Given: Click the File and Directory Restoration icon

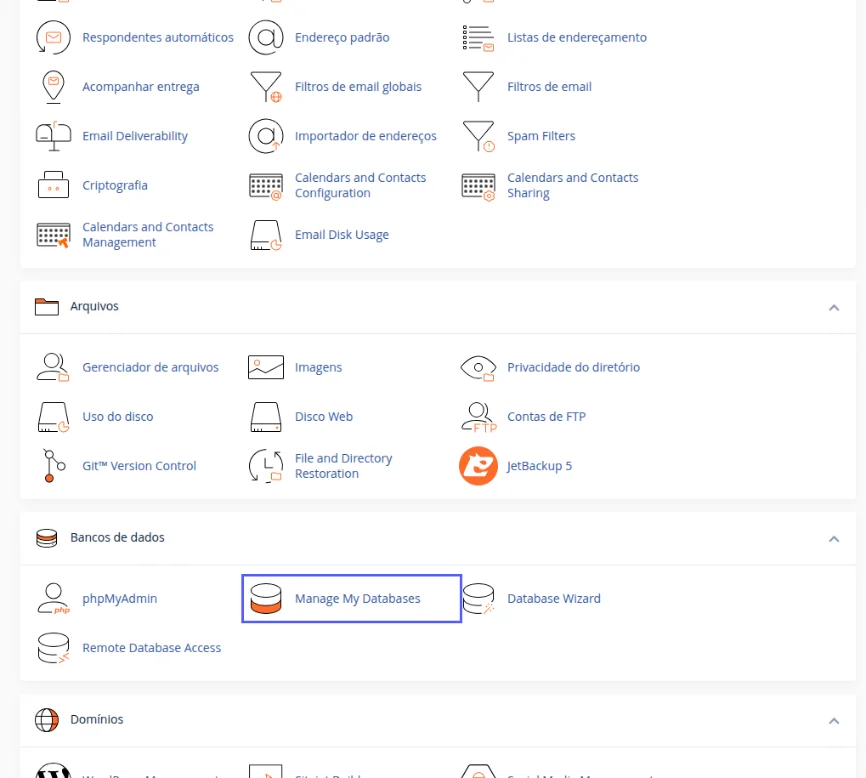Looking at the screenshot, I should coord(266,466).
